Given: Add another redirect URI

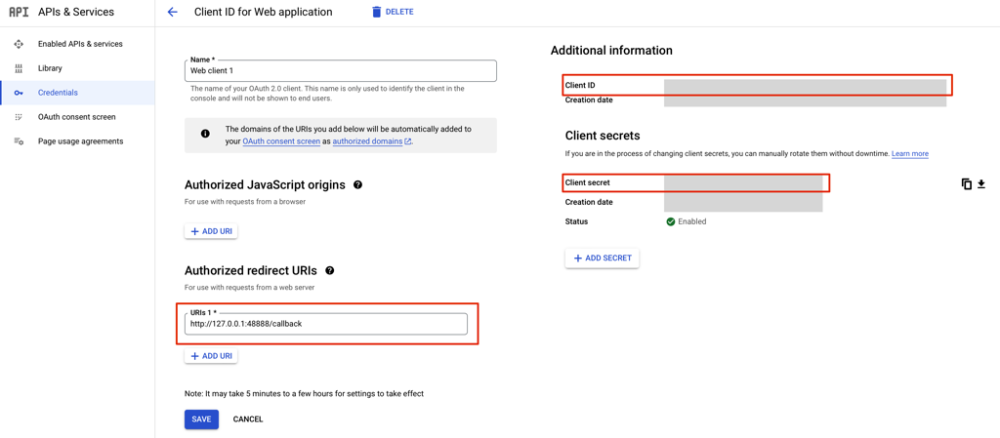Looking at the screenshot, I should tap(211, 356).
